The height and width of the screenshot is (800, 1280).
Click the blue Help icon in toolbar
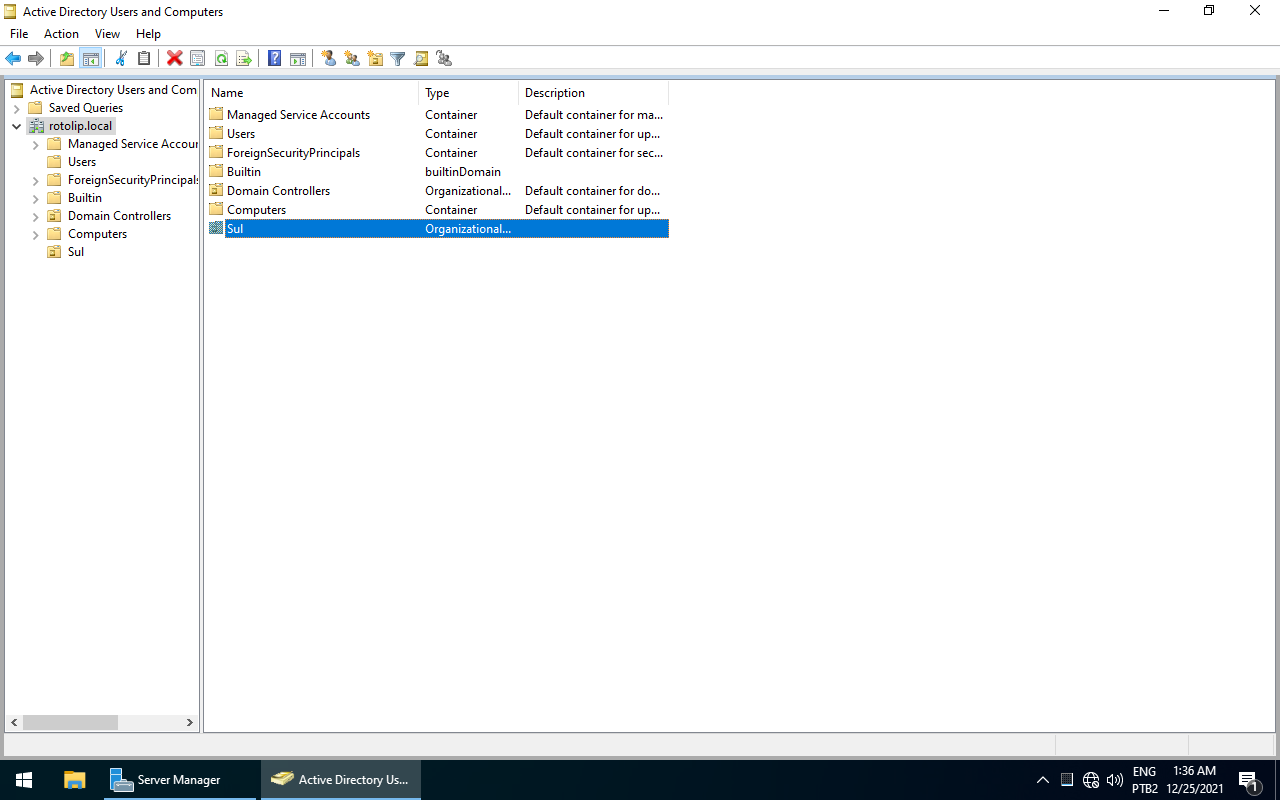[x=274, y=59]
